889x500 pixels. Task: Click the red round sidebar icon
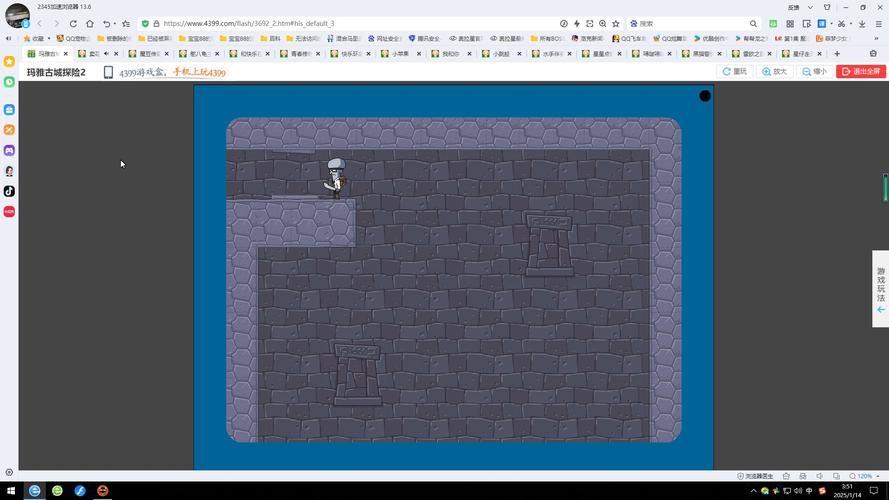click(x=9, y=211)
